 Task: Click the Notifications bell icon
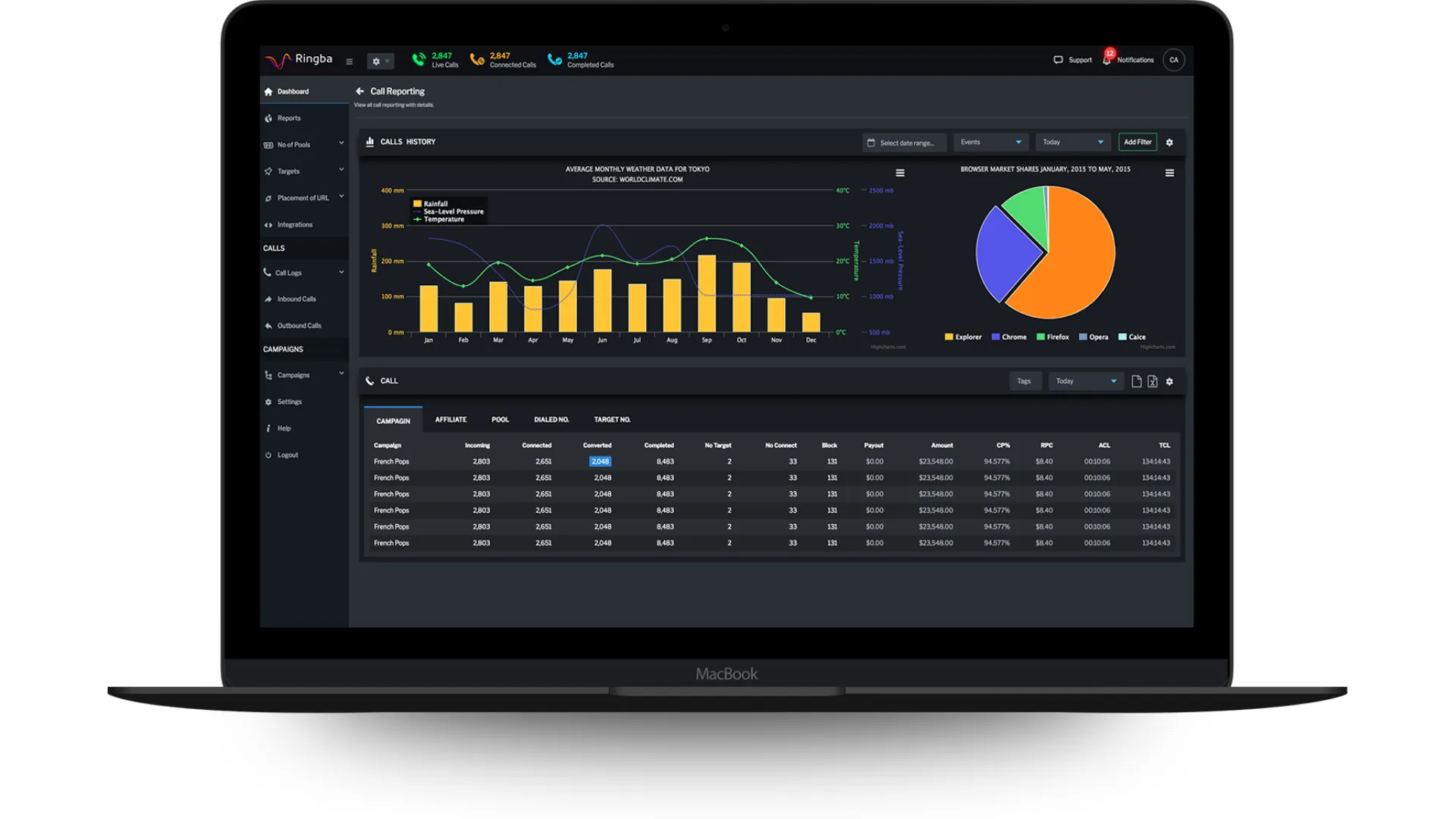pyautogui.click(x=1107, y=60)
